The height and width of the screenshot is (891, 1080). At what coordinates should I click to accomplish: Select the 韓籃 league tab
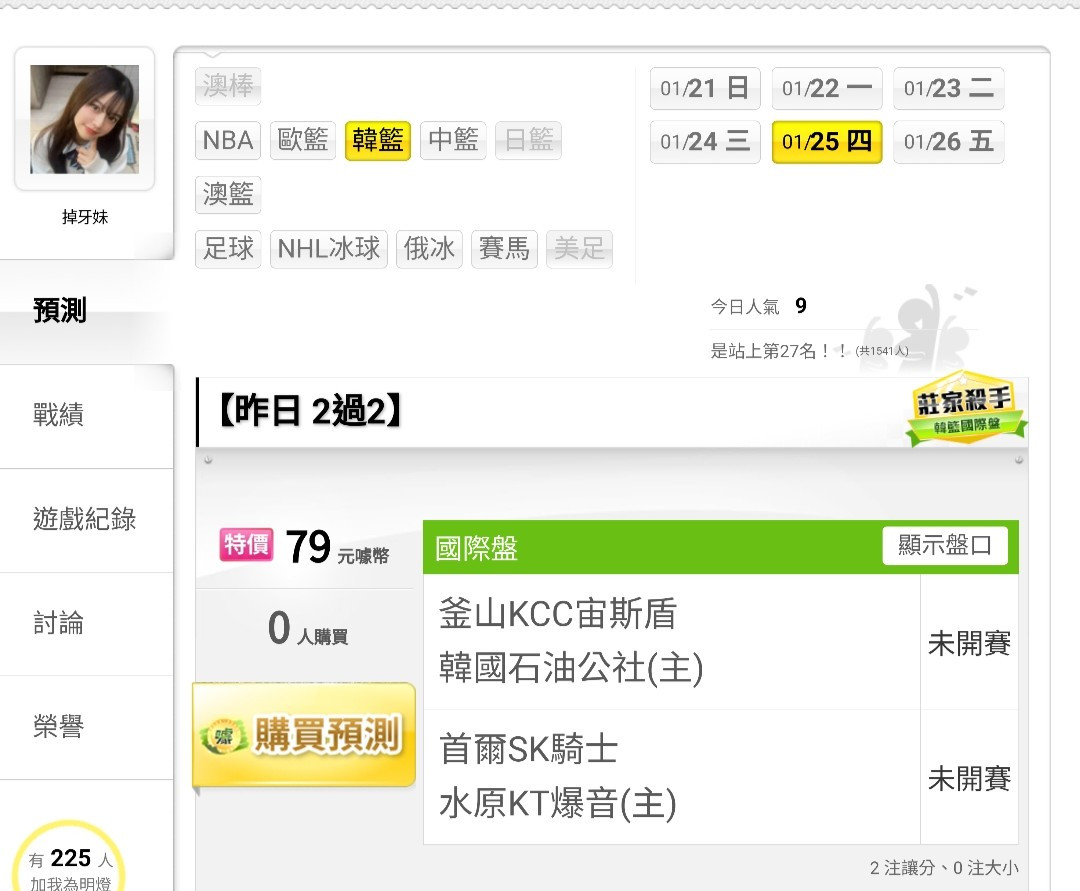[x=377, y=140]
